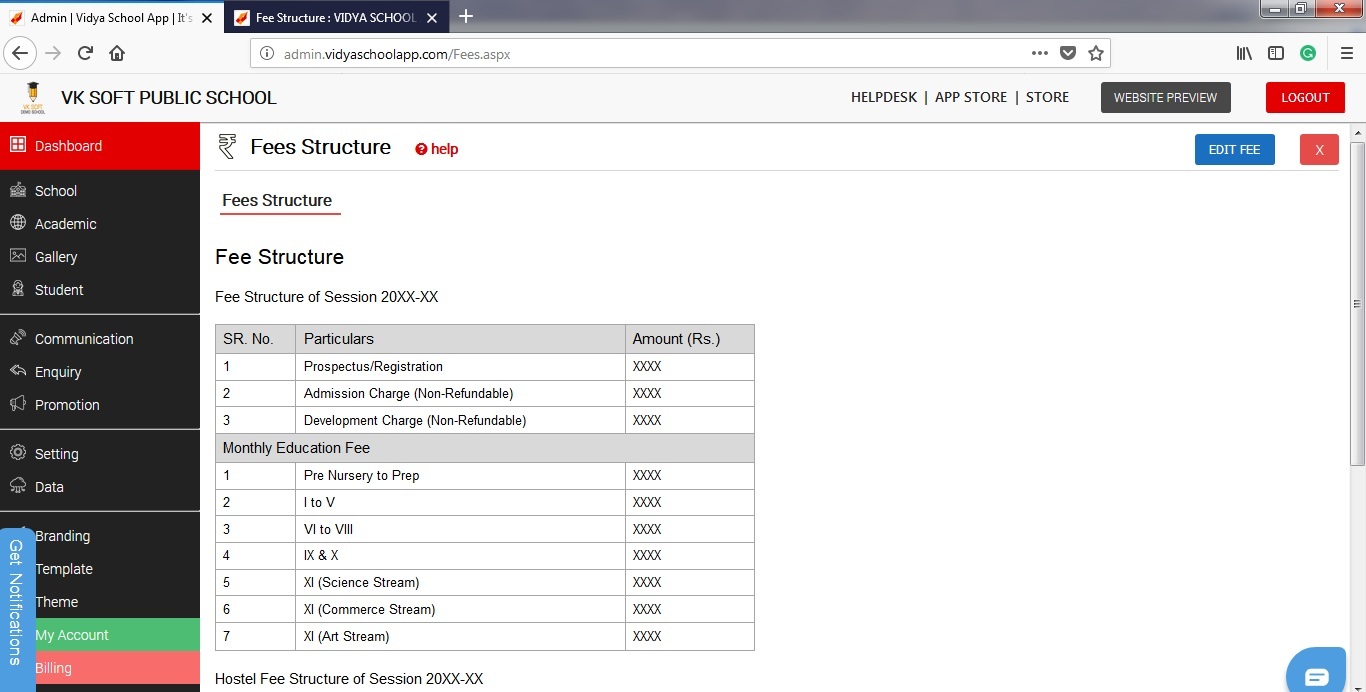Bookmark page with star icon
Viewport: 1366px width, 692px height.
coord(1096,53)
